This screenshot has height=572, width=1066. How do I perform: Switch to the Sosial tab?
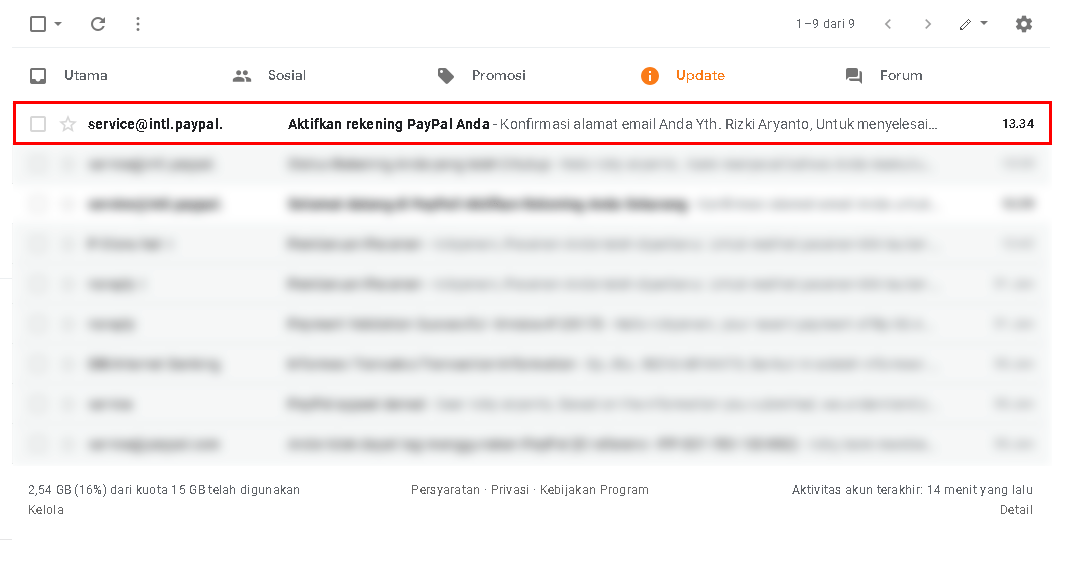[x=287, y=75]
